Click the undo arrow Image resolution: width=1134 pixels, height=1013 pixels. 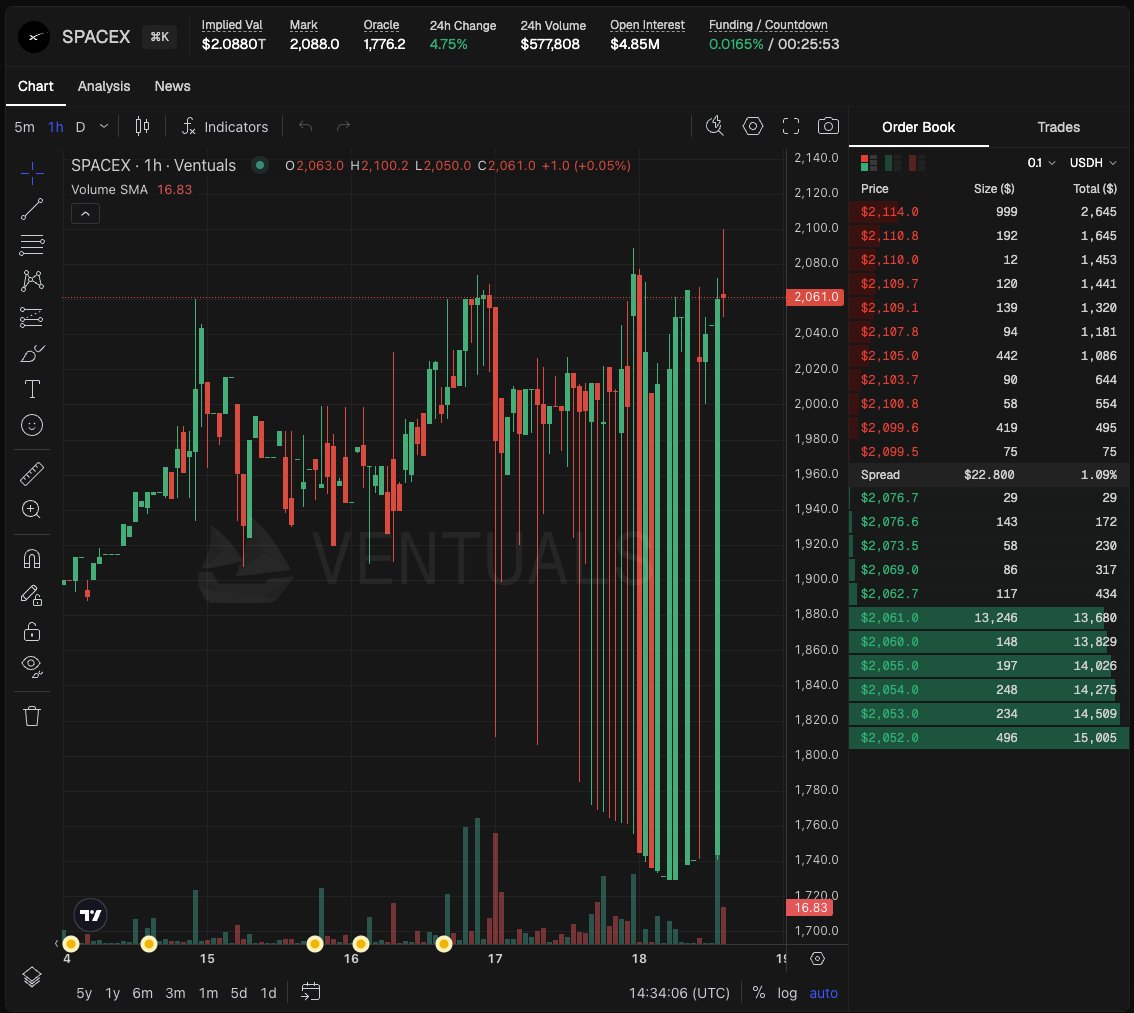(x=306, y=127)
